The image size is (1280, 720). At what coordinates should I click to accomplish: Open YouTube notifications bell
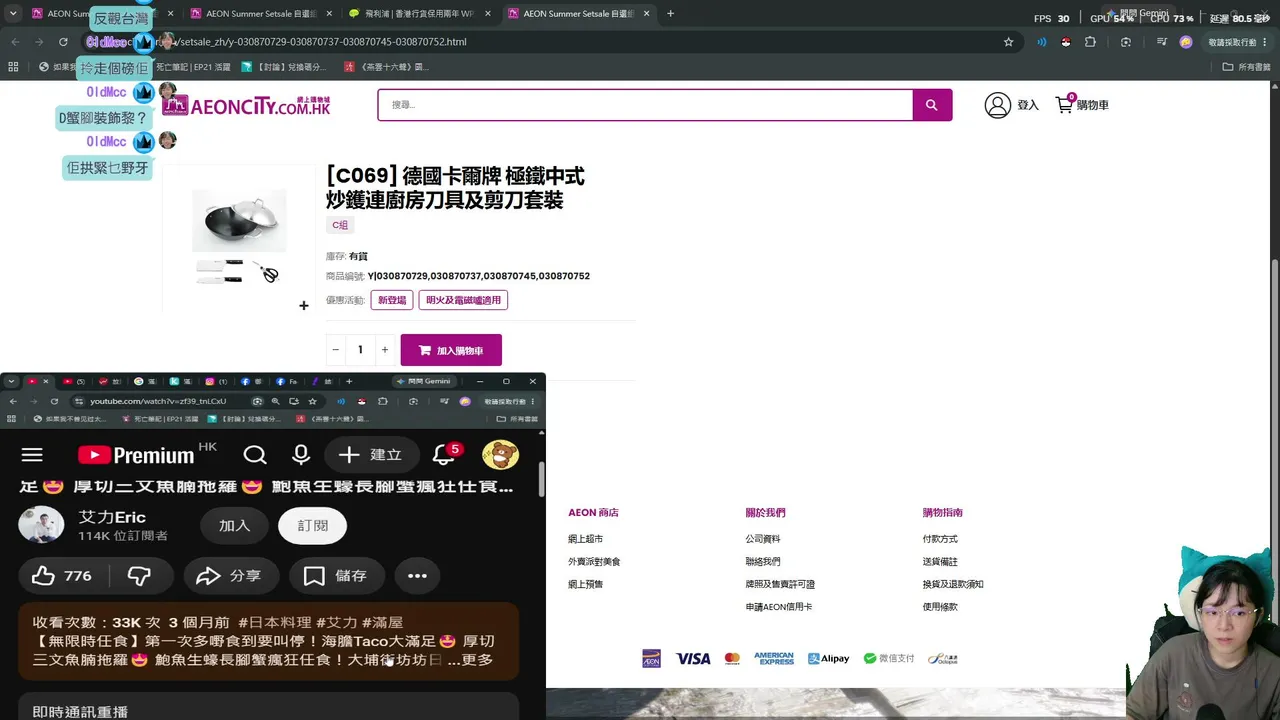[x=444, y=455]
